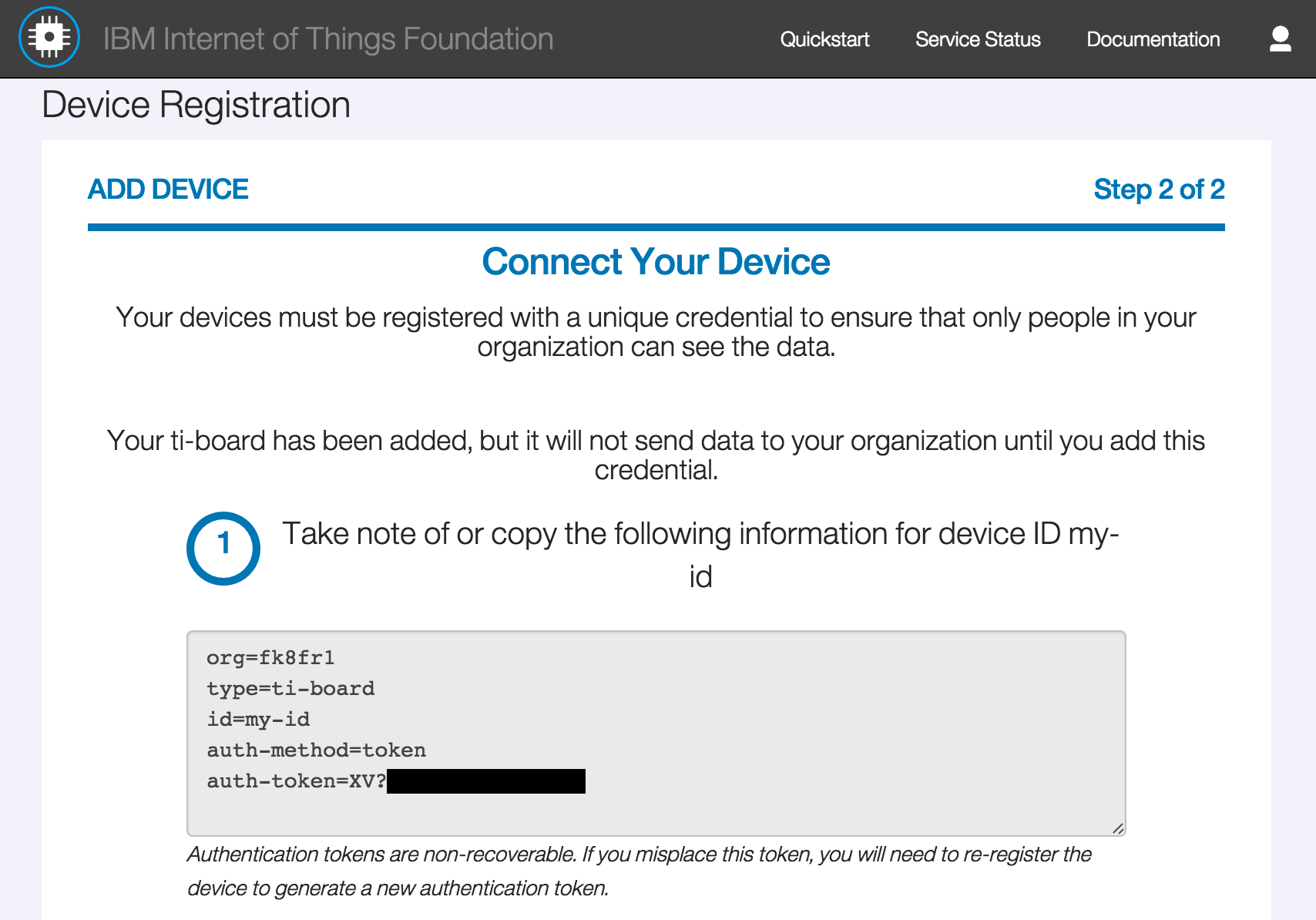Click the text area resize handle corner
This screenshot has width=1316, height=920.
(1118, 828)
